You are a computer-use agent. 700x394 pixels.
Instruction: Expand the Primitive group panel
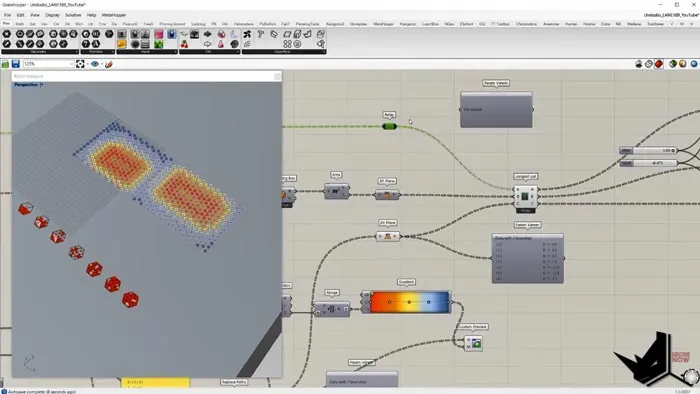point(97,52)
